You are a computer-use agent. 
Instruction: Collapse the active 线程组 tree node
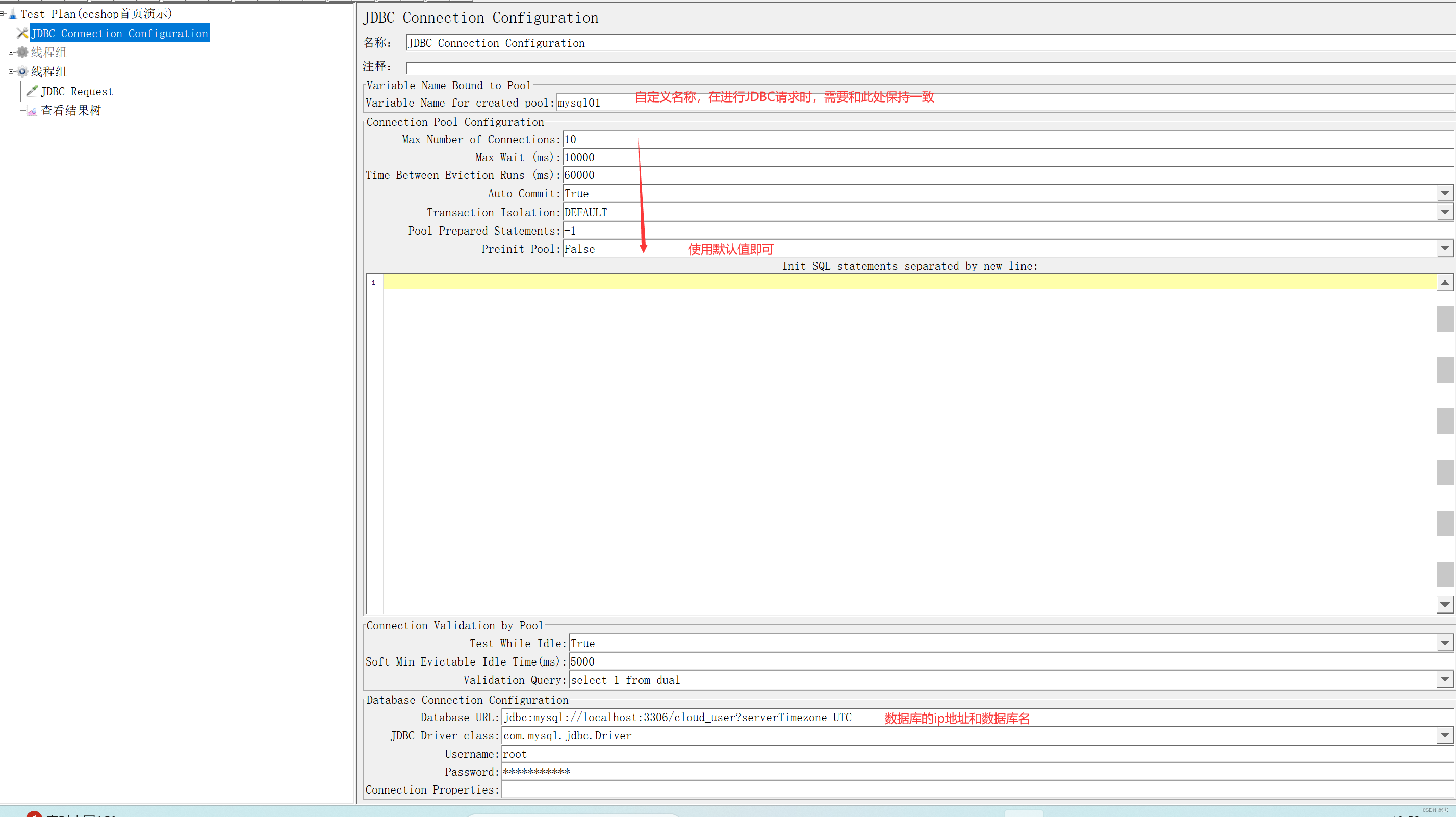tap(11, 71)
